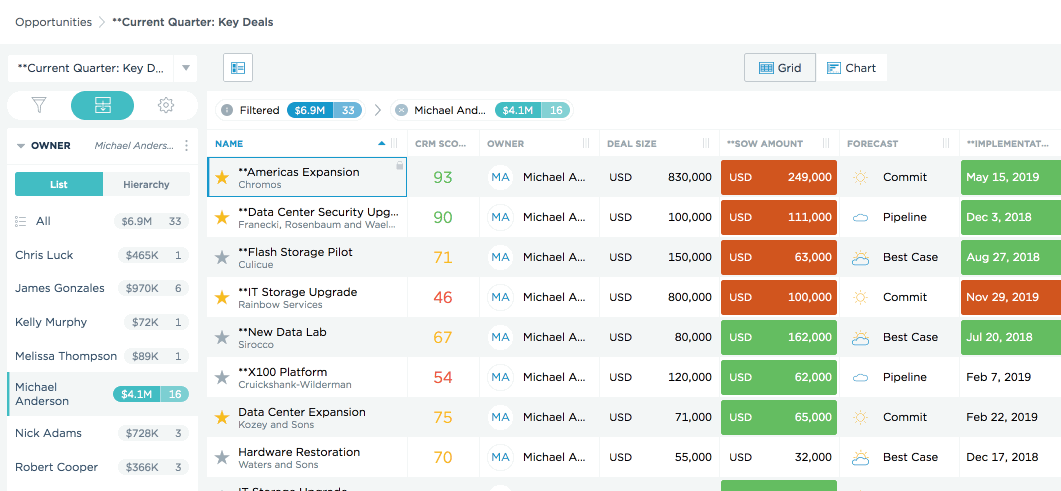Click the breadcrumb chevron after Opportunities
Image resolution: width=1061 pixels, height=491 pixels.
(101, 22)
